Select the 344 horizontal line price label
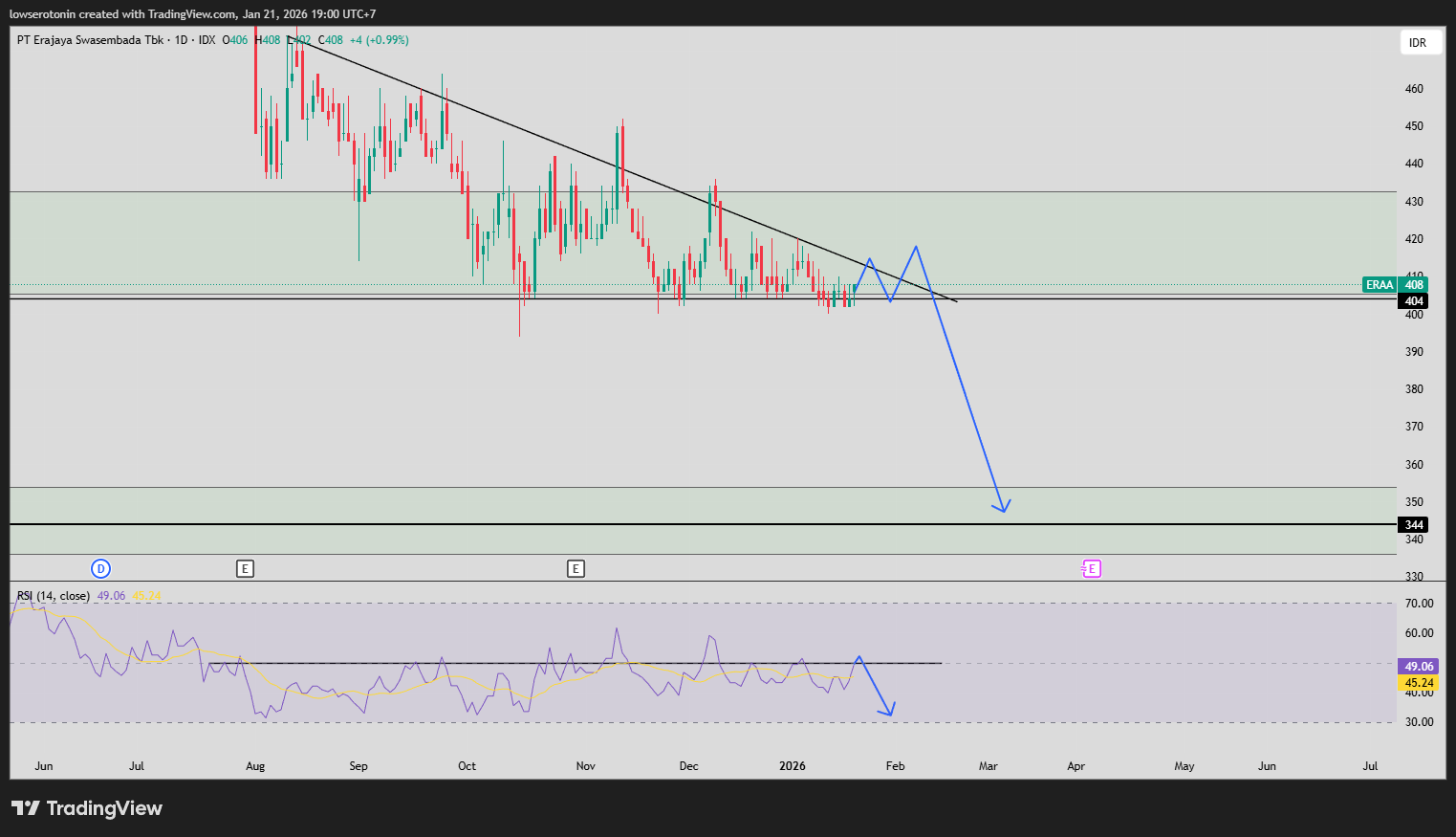The image size is (1456, 837). 1414,525
